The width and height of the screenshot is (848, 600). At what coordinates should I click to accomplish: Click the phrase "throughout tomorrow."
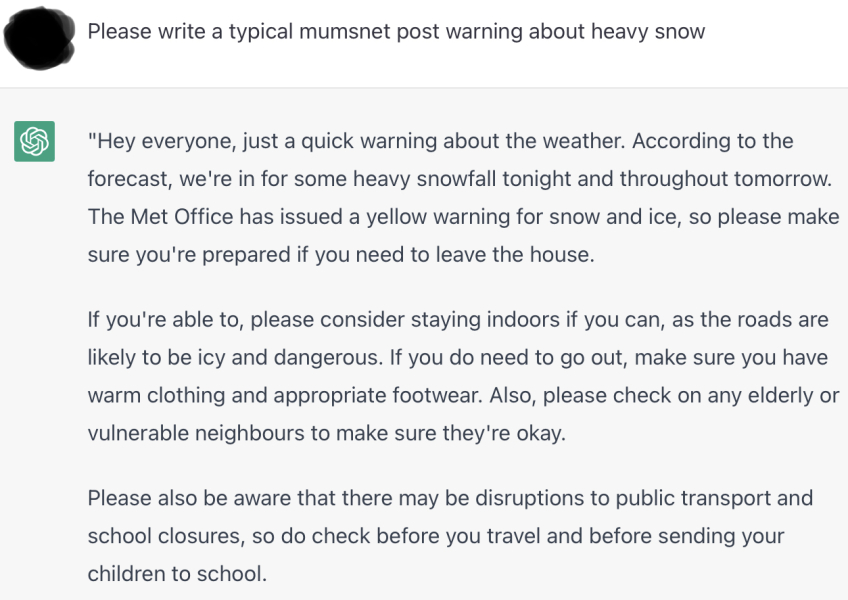tap(726, 179)
